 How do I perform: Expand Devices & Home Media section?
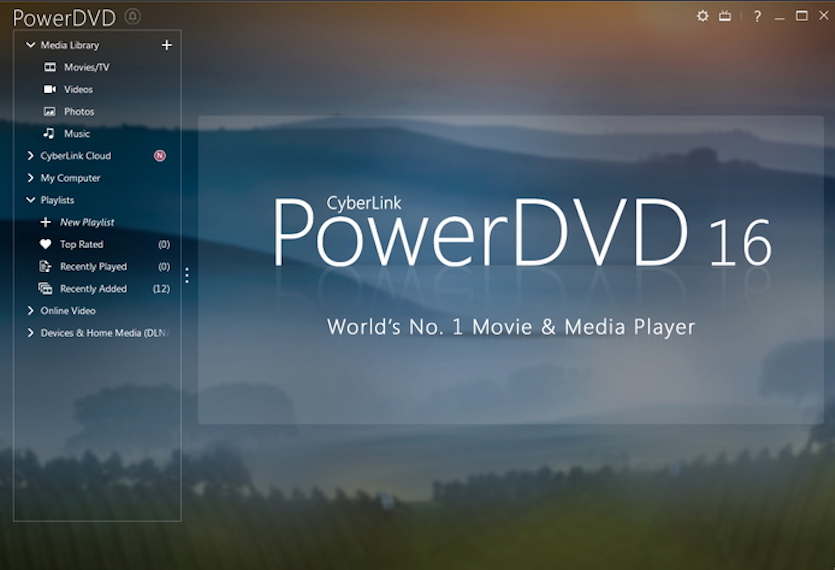click(30, 333)
